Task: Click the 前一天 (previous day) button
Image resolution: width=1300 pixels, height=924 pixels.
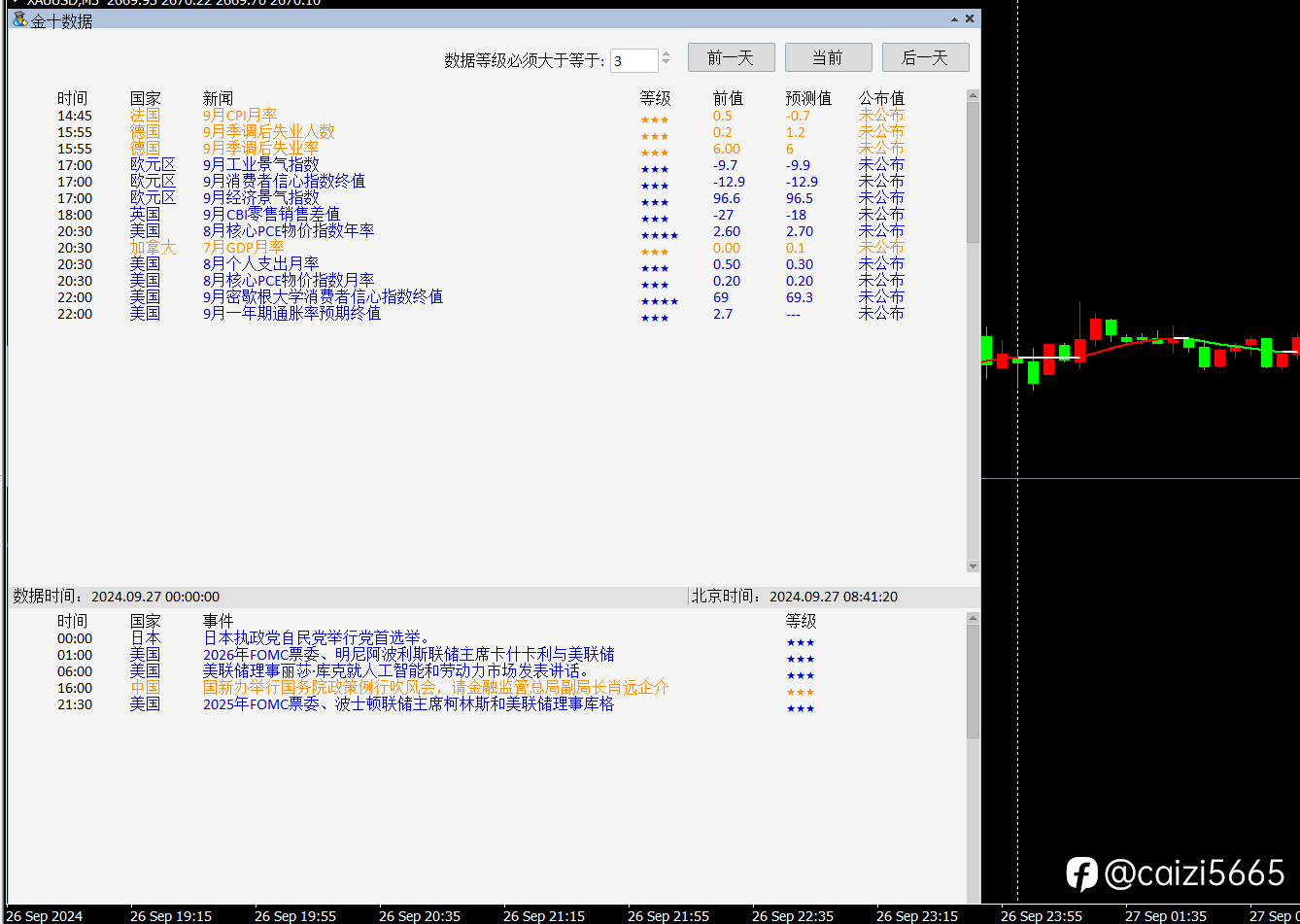Action: [x=731, y=58]
